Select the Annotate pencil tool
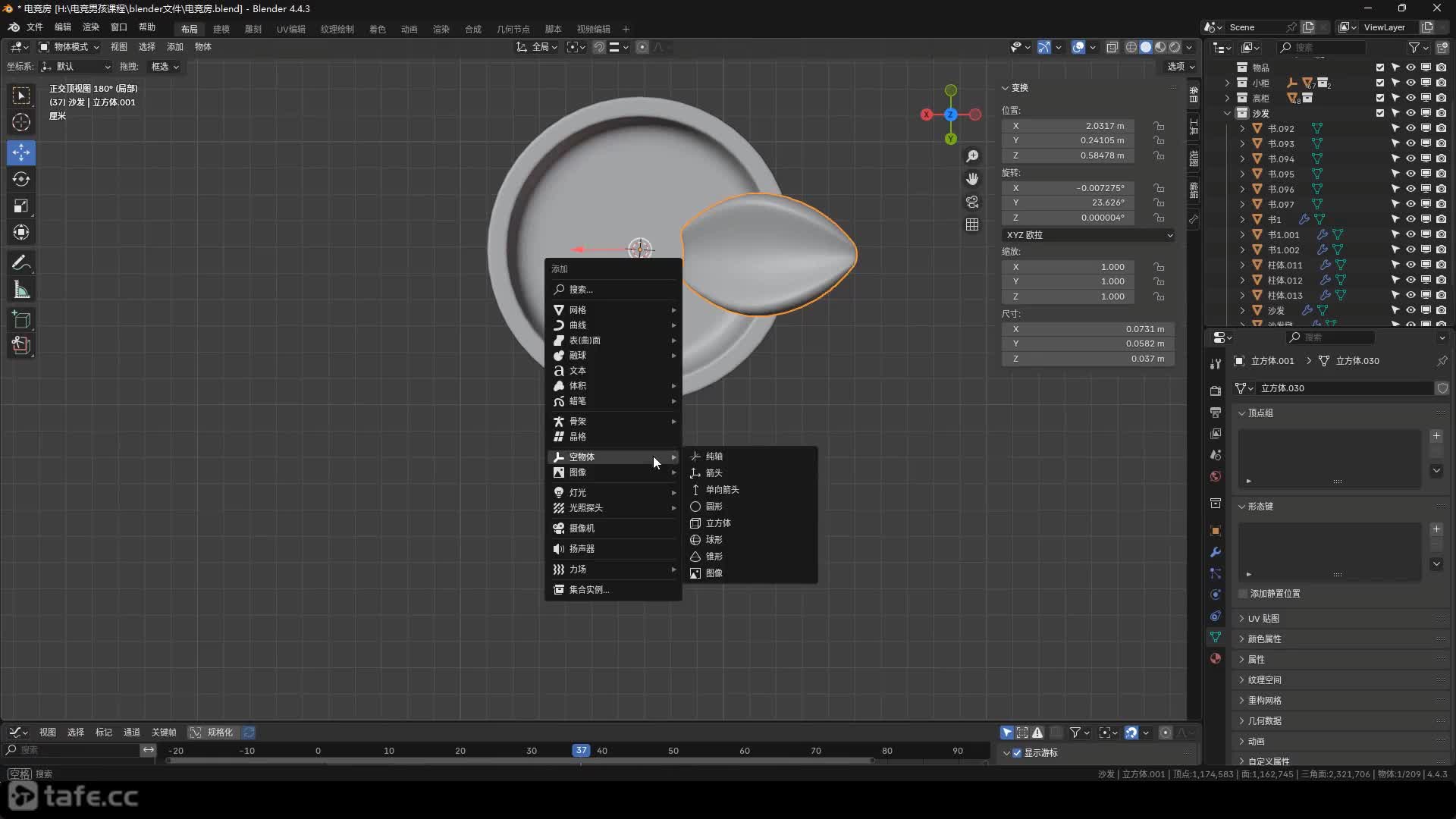Image resolution: width=1456 pixels, height=819 pixels. click(x=21, y=263)
